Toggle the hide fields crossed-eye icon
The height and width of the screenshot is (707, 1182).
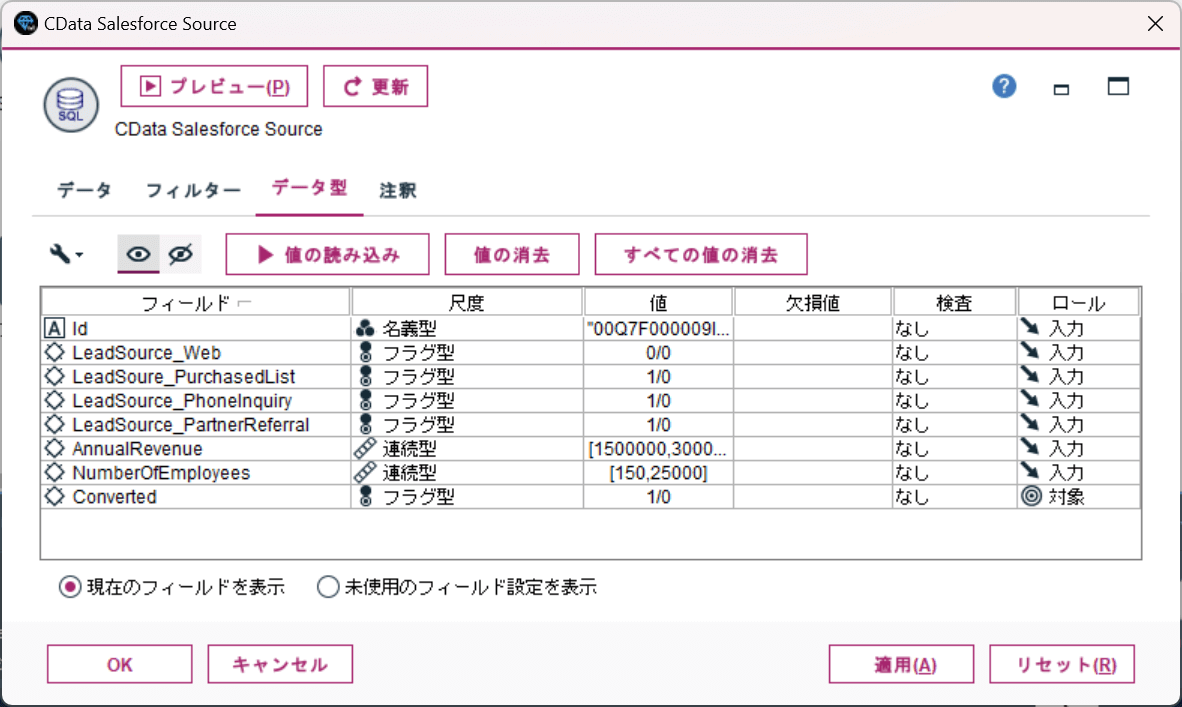tap(181, 254)
